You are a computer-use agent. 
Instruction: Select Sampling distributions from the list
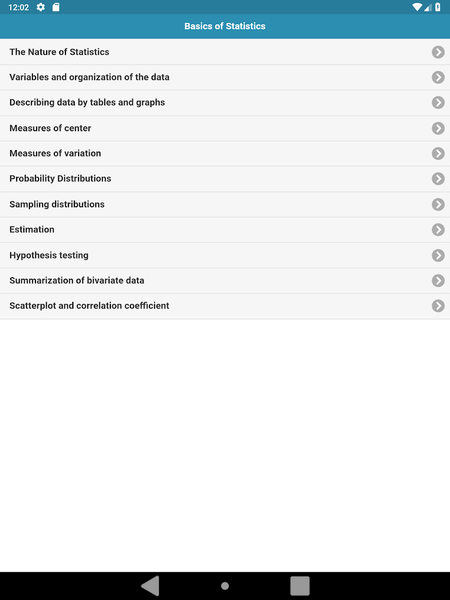coord(225,204)
